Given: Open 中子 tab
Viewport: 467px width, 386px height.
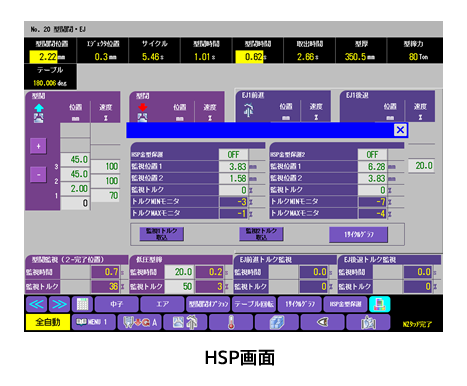Looking at the screenshot, I should coord(117,304).
